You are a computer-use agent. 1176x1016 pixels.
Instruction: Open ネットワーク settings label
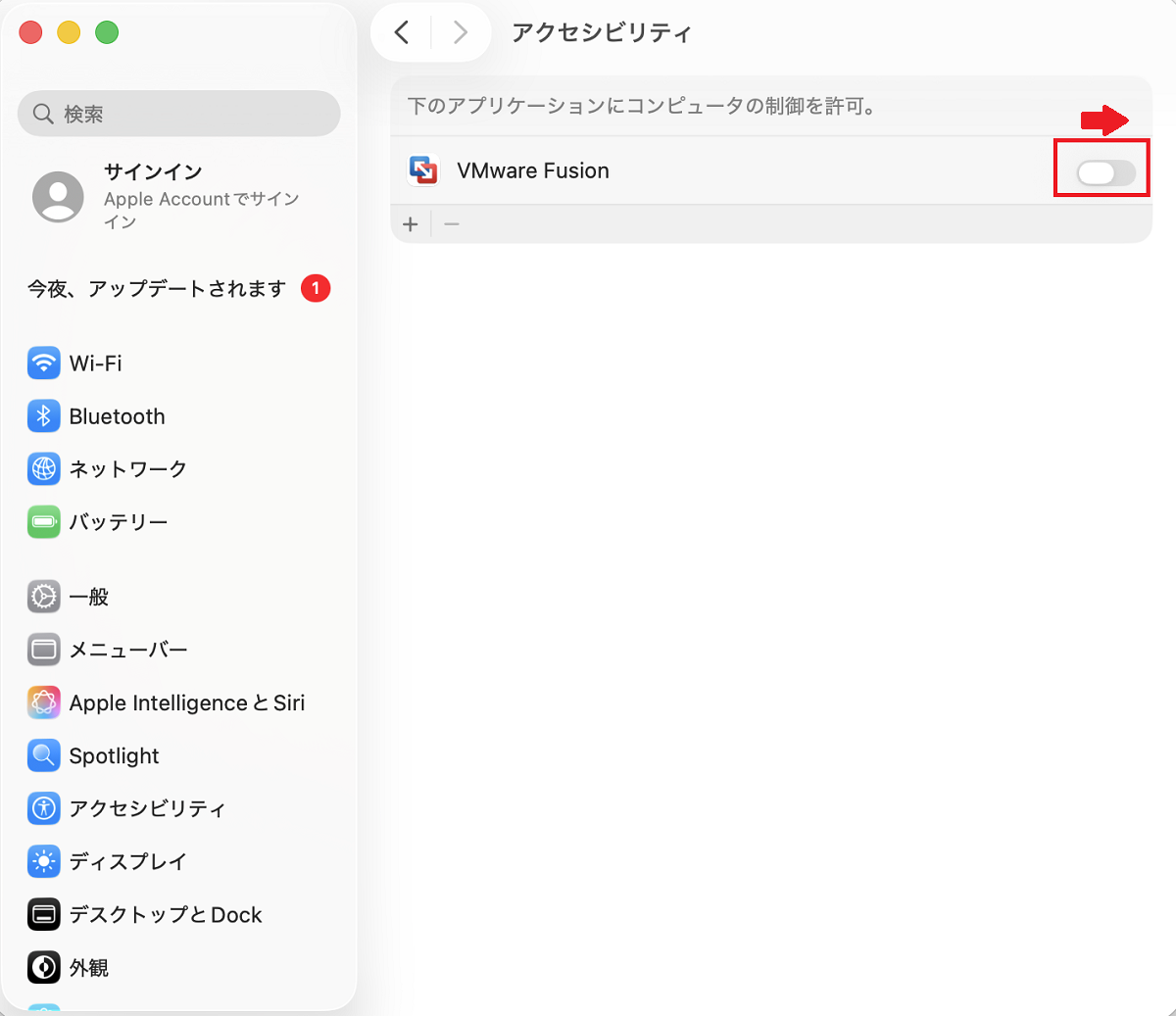tap(128, 469)
